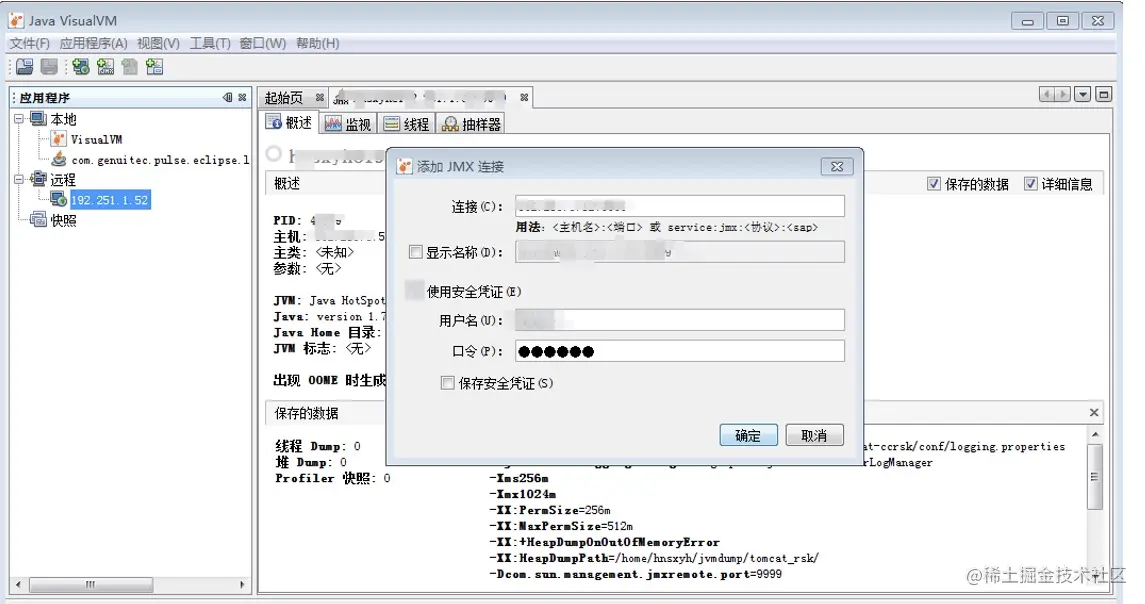Viewport: 1145px width, 604px height.
Task: Click right arrow of applications horizontal scrollbar
Action: (242, 584)
